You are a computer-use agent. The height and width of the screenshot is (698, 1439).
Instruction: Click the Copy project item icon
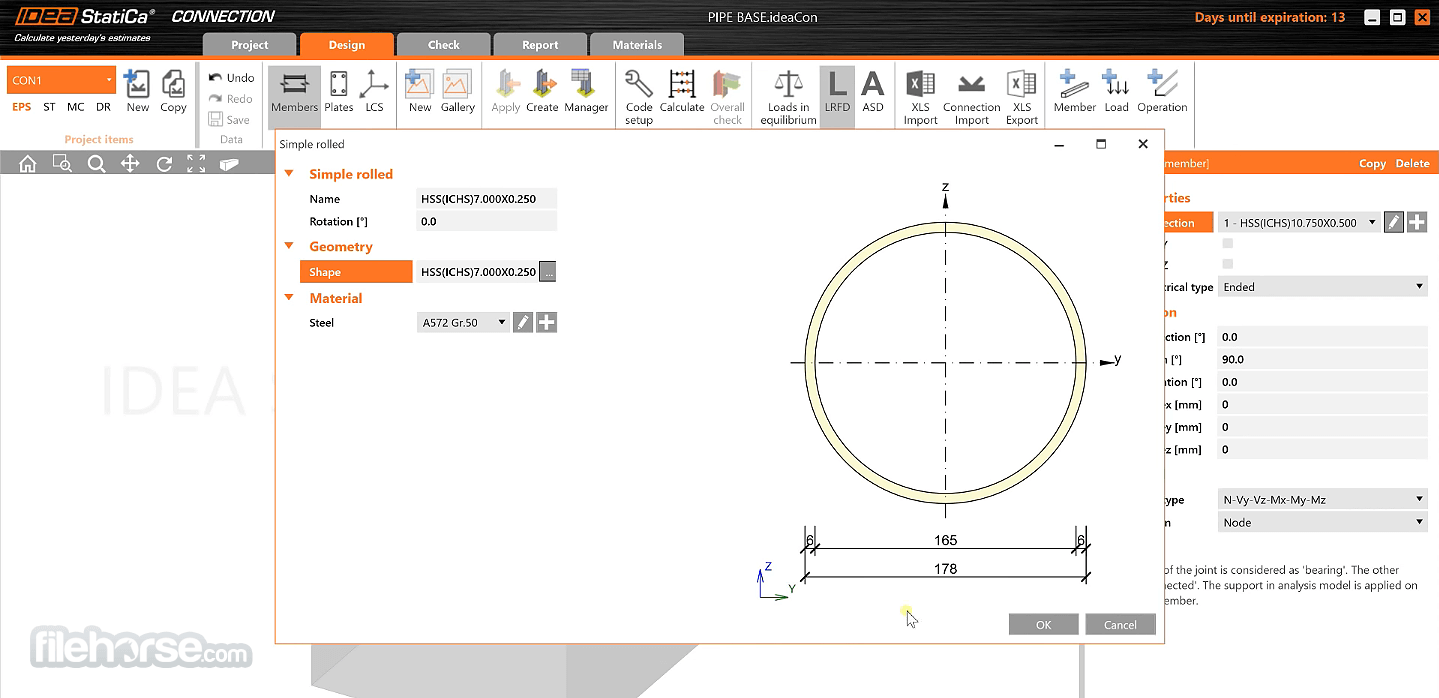tap(173, 90)
